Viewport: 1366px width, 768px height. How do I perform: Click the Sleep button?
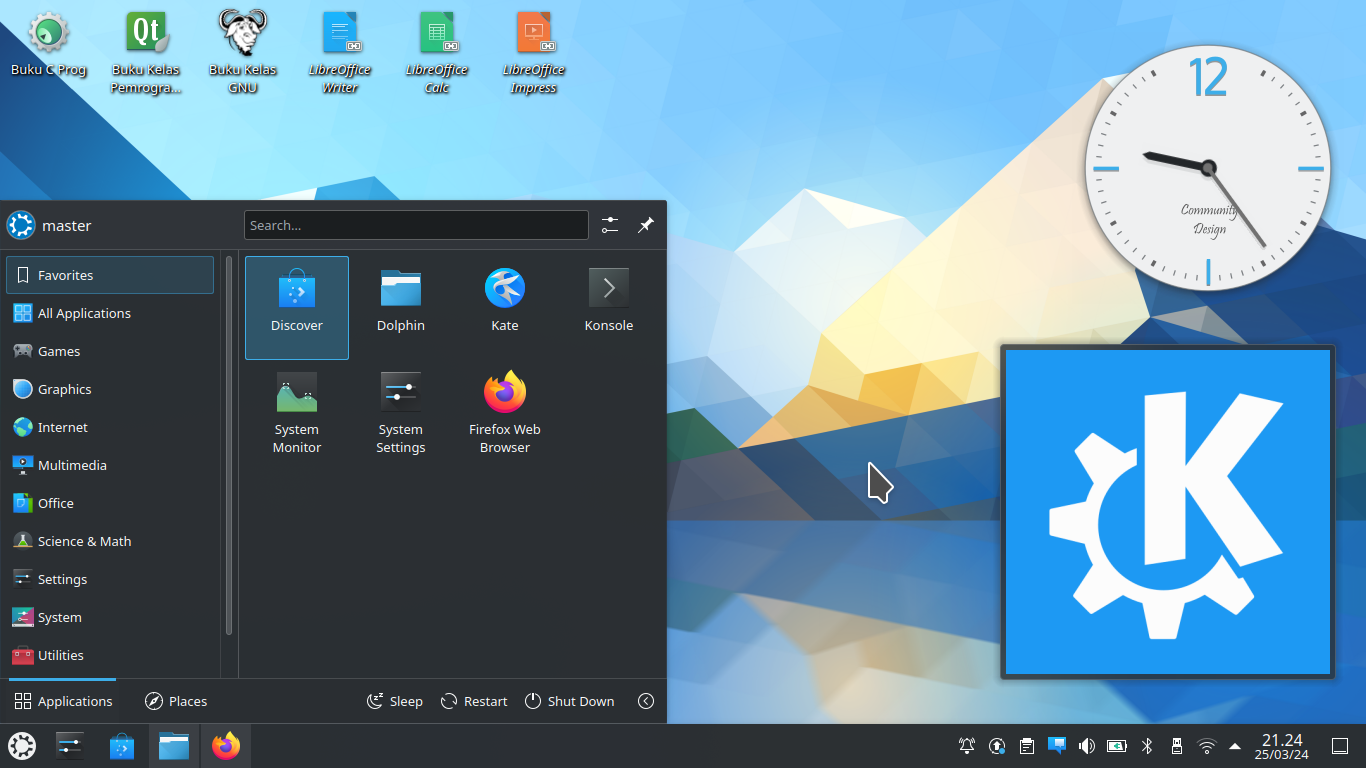tap(395, 701)
